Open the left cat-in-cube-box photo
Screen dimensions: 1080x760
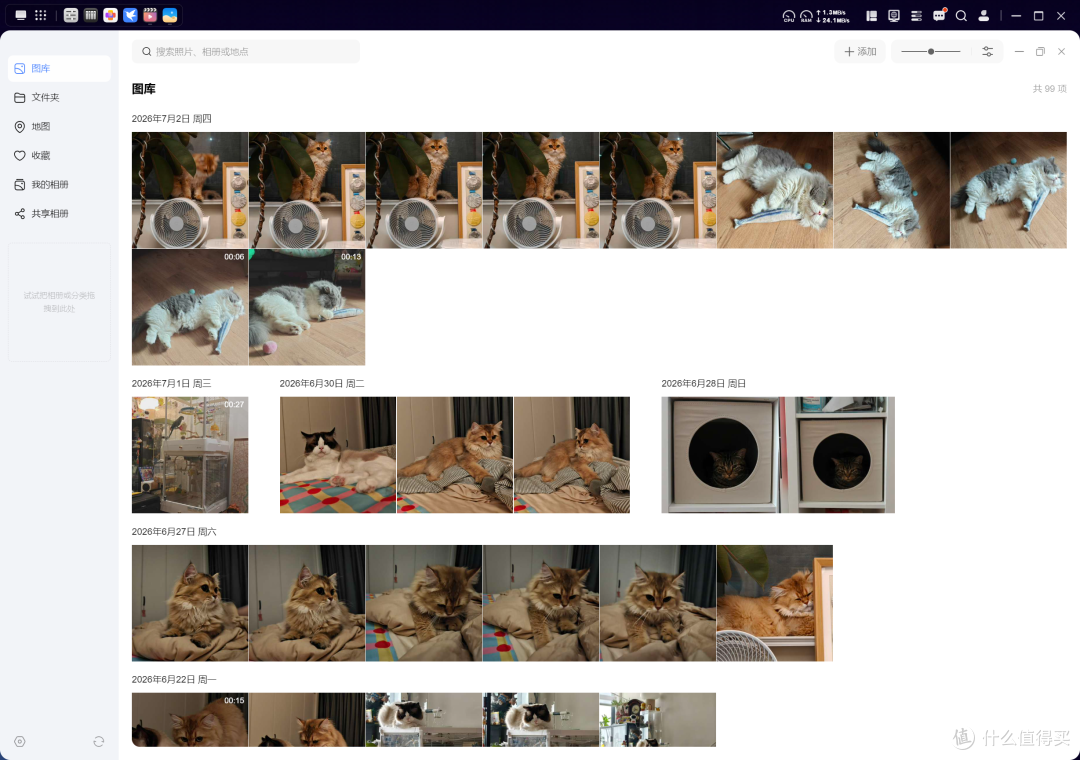pos(720,455)
